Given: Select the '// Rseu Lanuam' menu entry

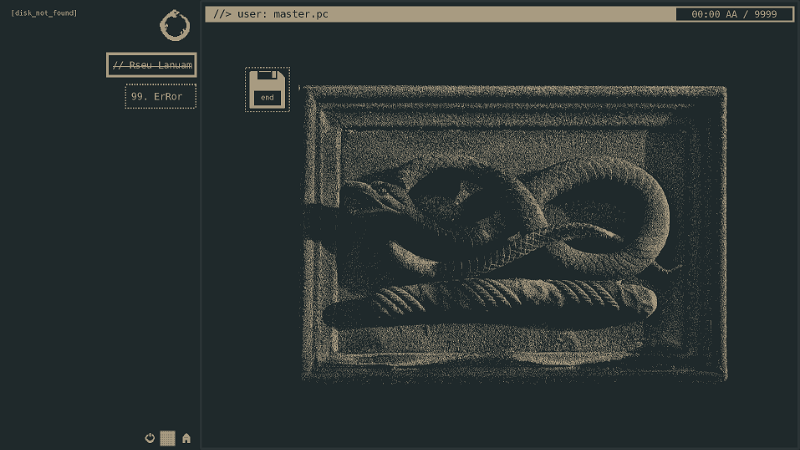Looking at the screenshot, I should tap(152, 65).
